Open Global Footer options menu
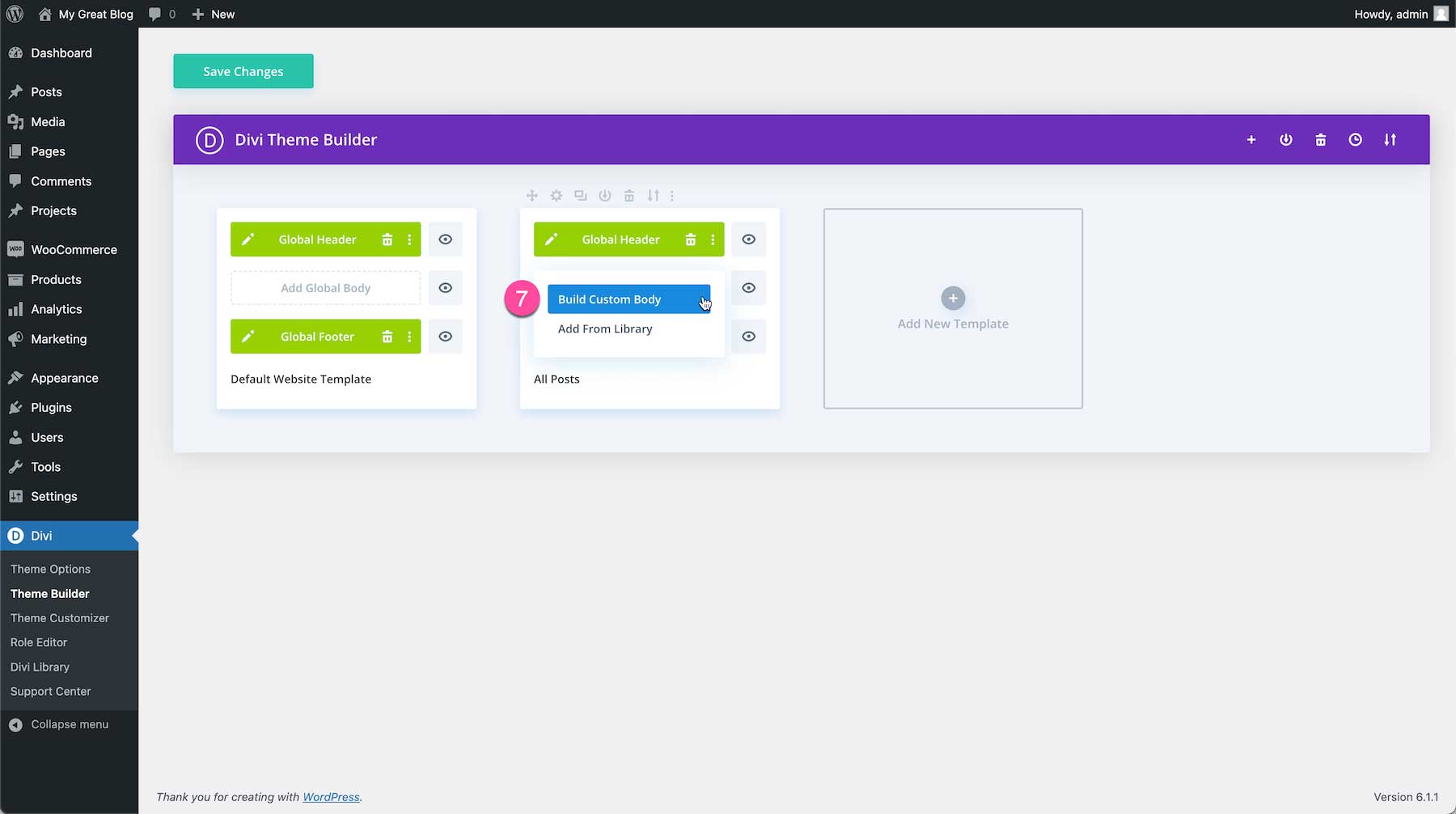The height and width of the screenshot is (814, 1456). coord(409,337)
